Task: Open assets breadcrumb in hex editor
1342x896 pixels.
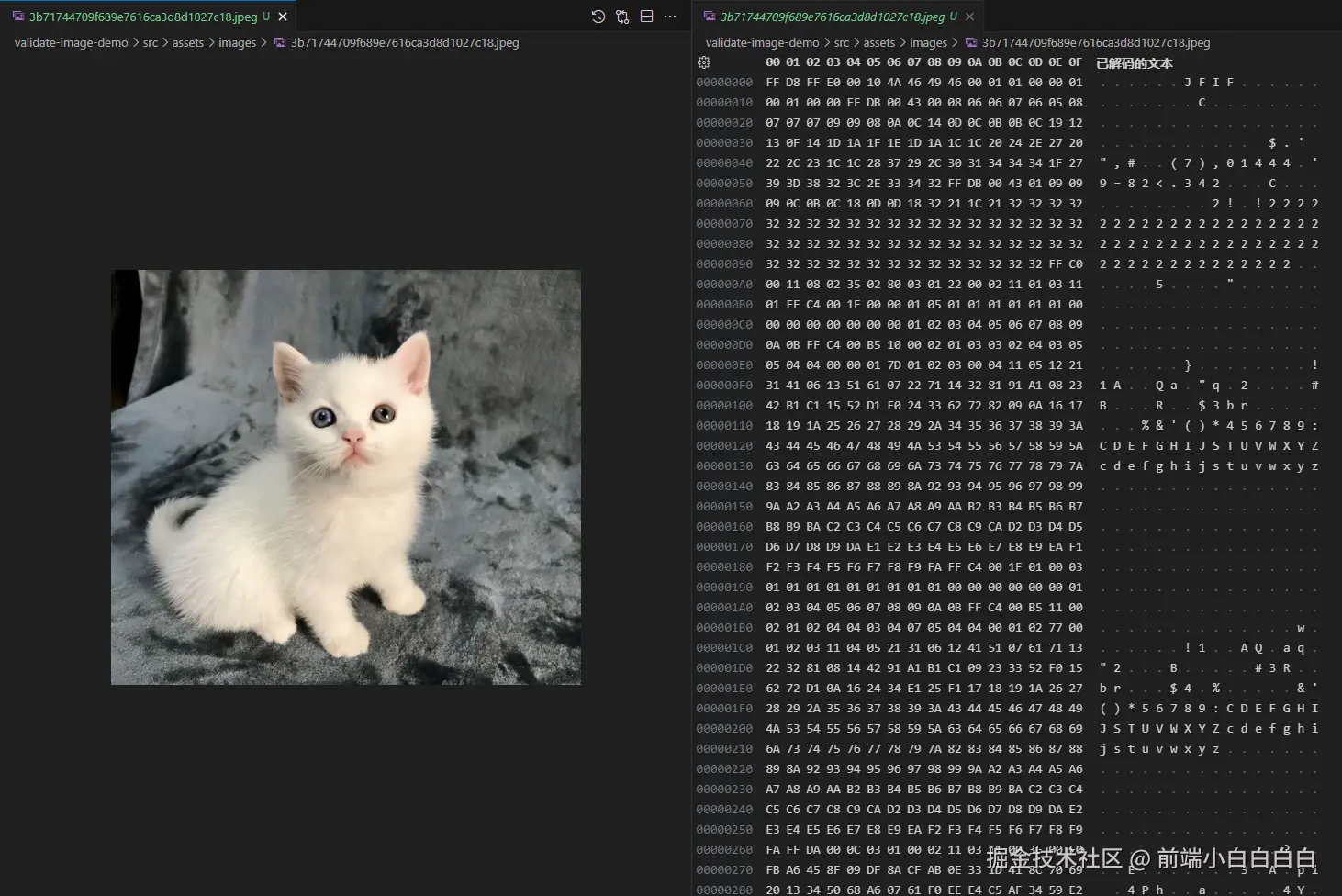Action: (x=879, y=42)
